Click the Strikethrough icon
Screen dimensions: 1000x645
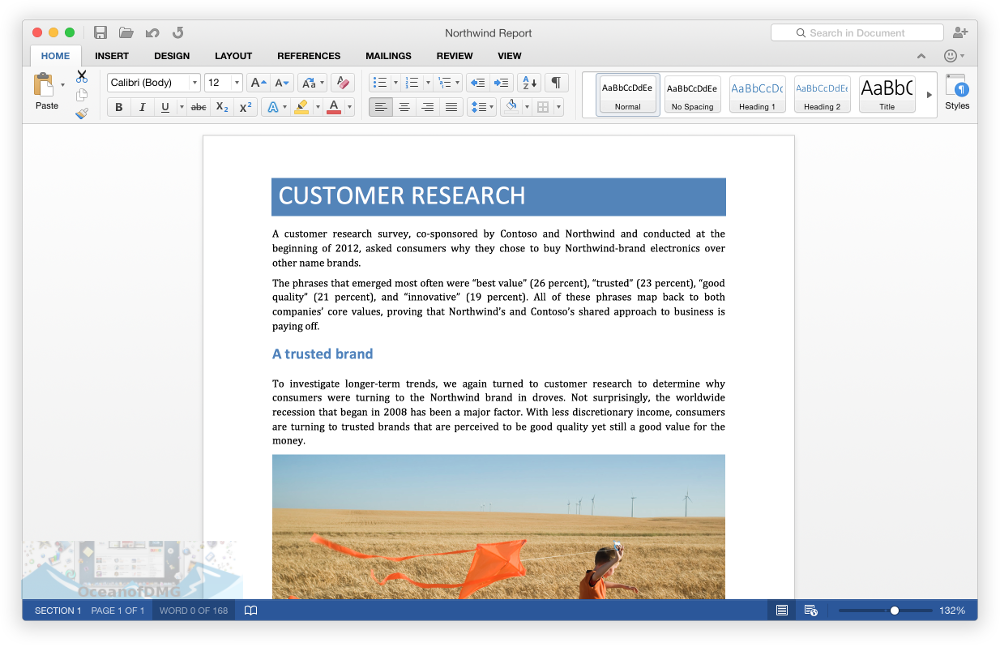coord(198,107)
